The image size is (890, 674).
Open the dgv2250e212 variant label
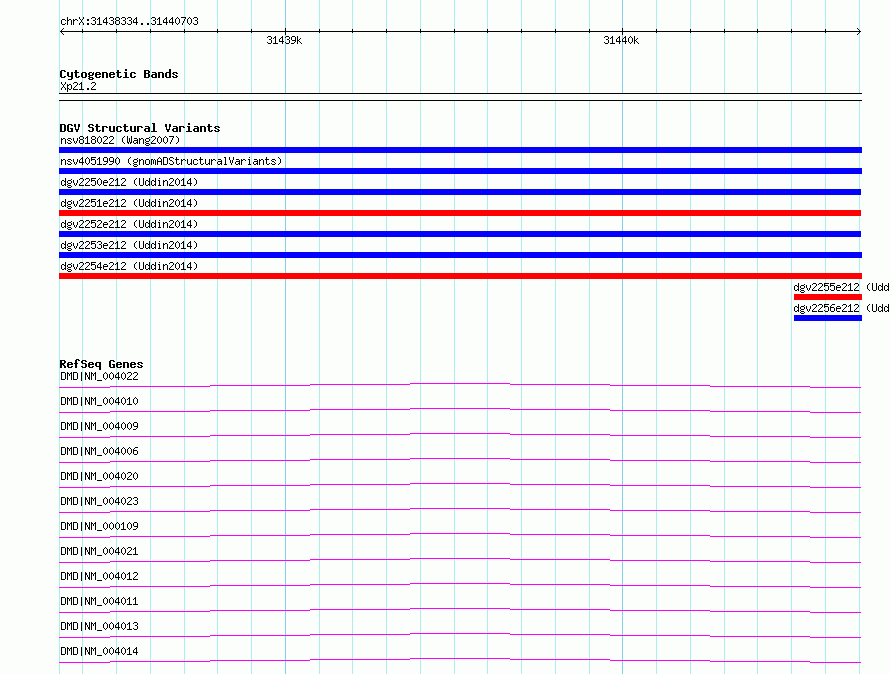pyautogui.click(x=129, y=182)
